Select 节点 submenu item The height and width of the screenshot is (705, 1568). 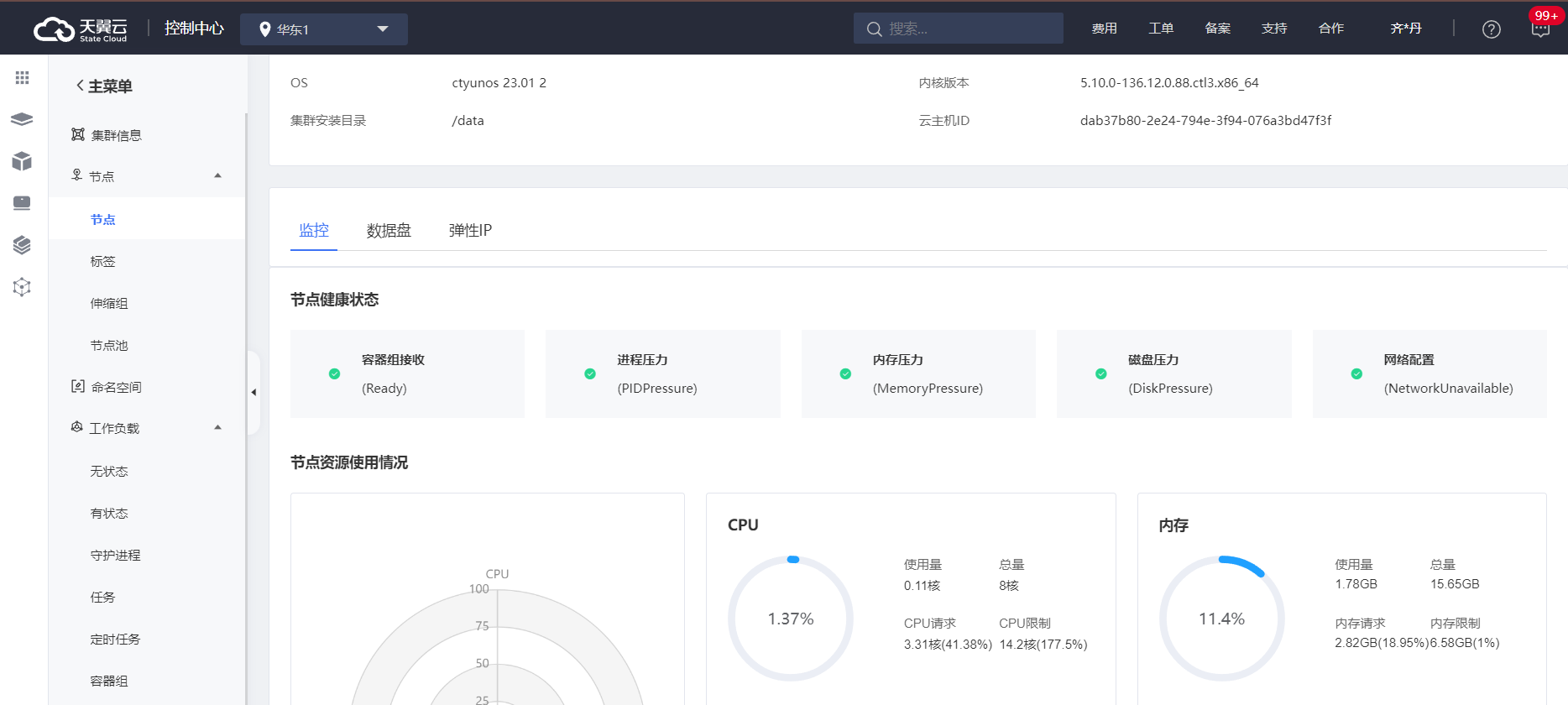pos(147,218)
